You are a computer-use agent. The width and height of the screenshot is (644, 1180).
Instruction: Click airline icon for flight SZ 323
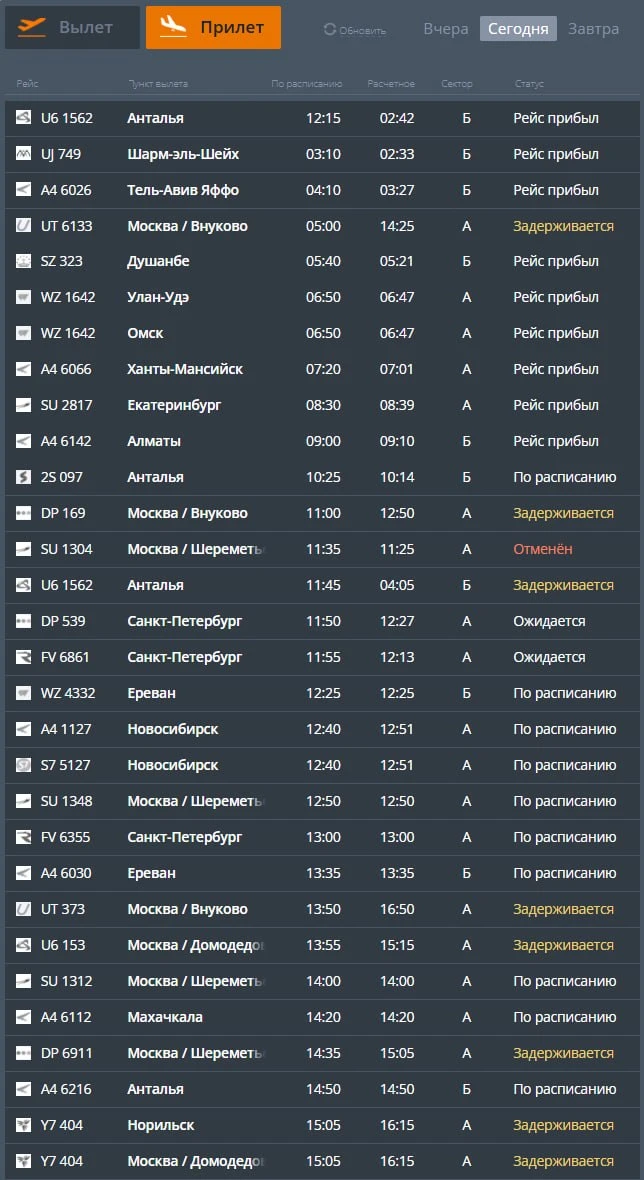[x=23, y=261]
